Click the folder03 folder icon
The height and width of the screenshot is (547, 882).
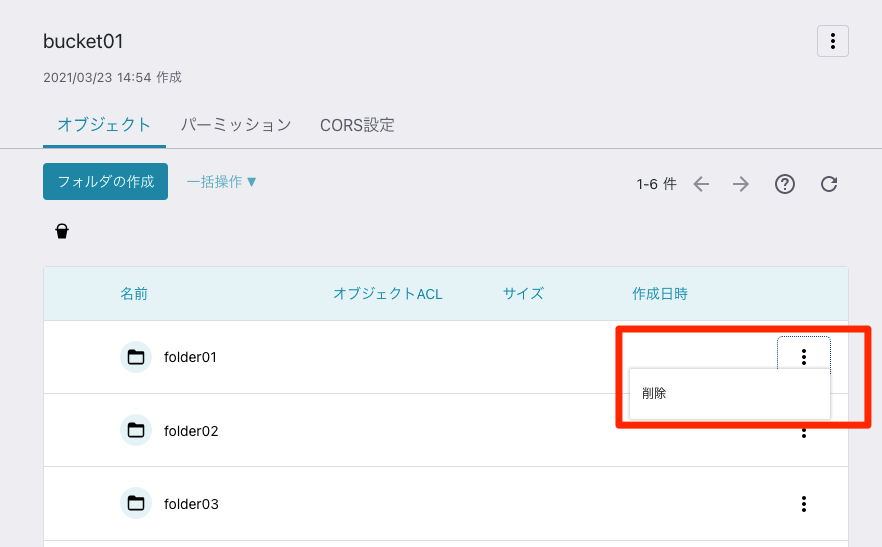tap(136, 503)
